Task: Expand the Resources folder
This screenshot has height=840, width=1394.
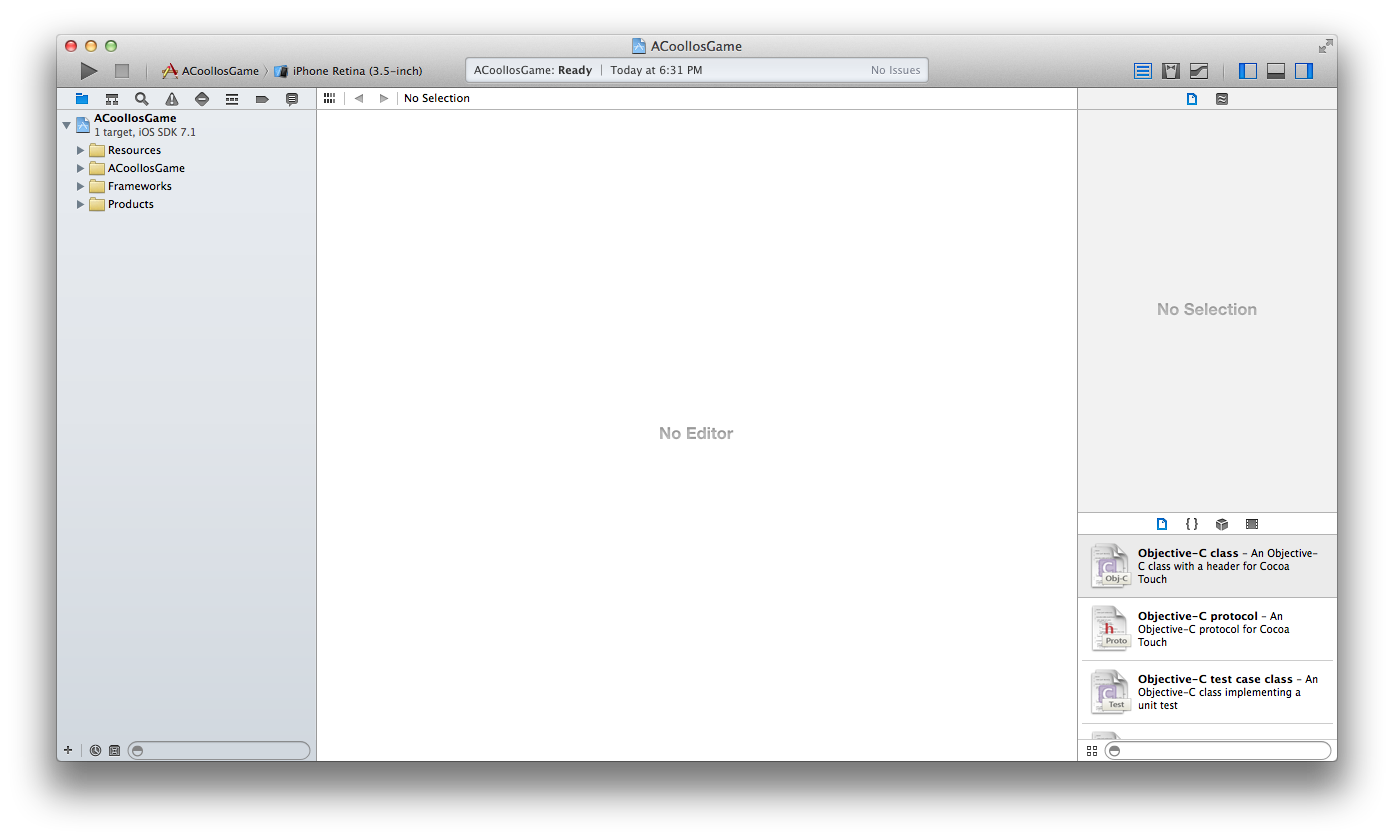Action: (81, 150)
